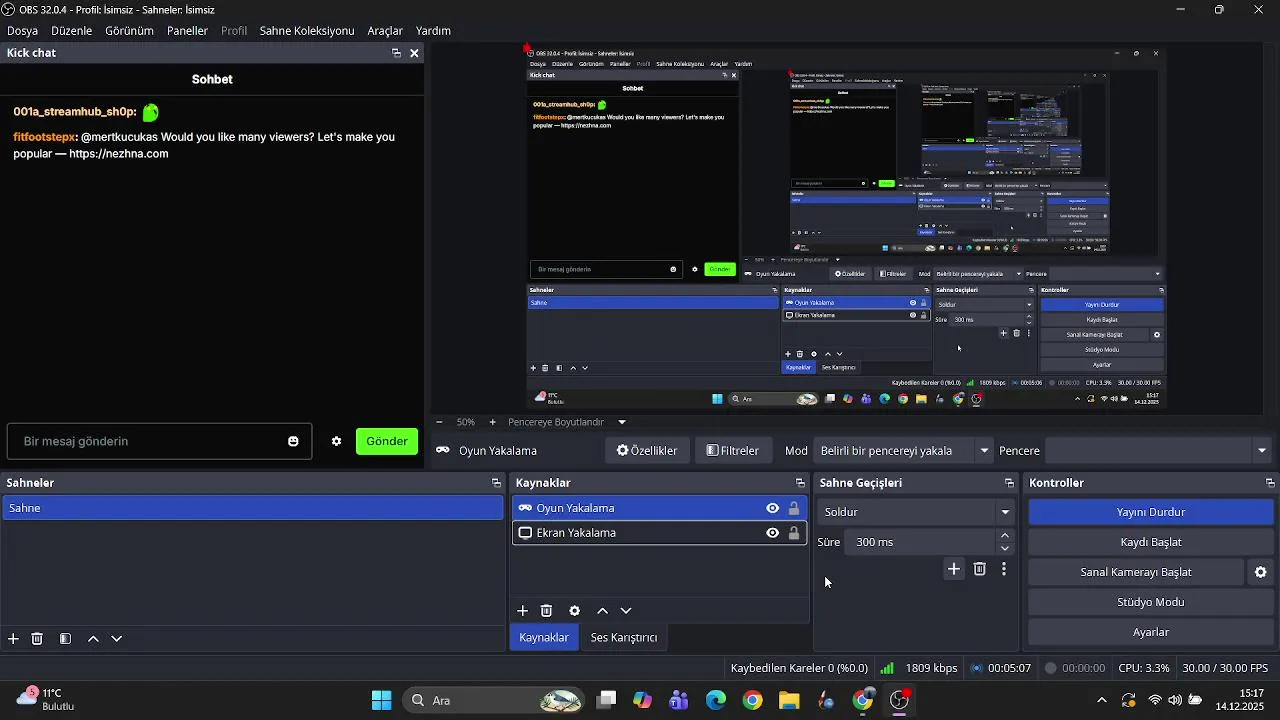Remove selected source in Kaynaklar

[x=546, y=610]
